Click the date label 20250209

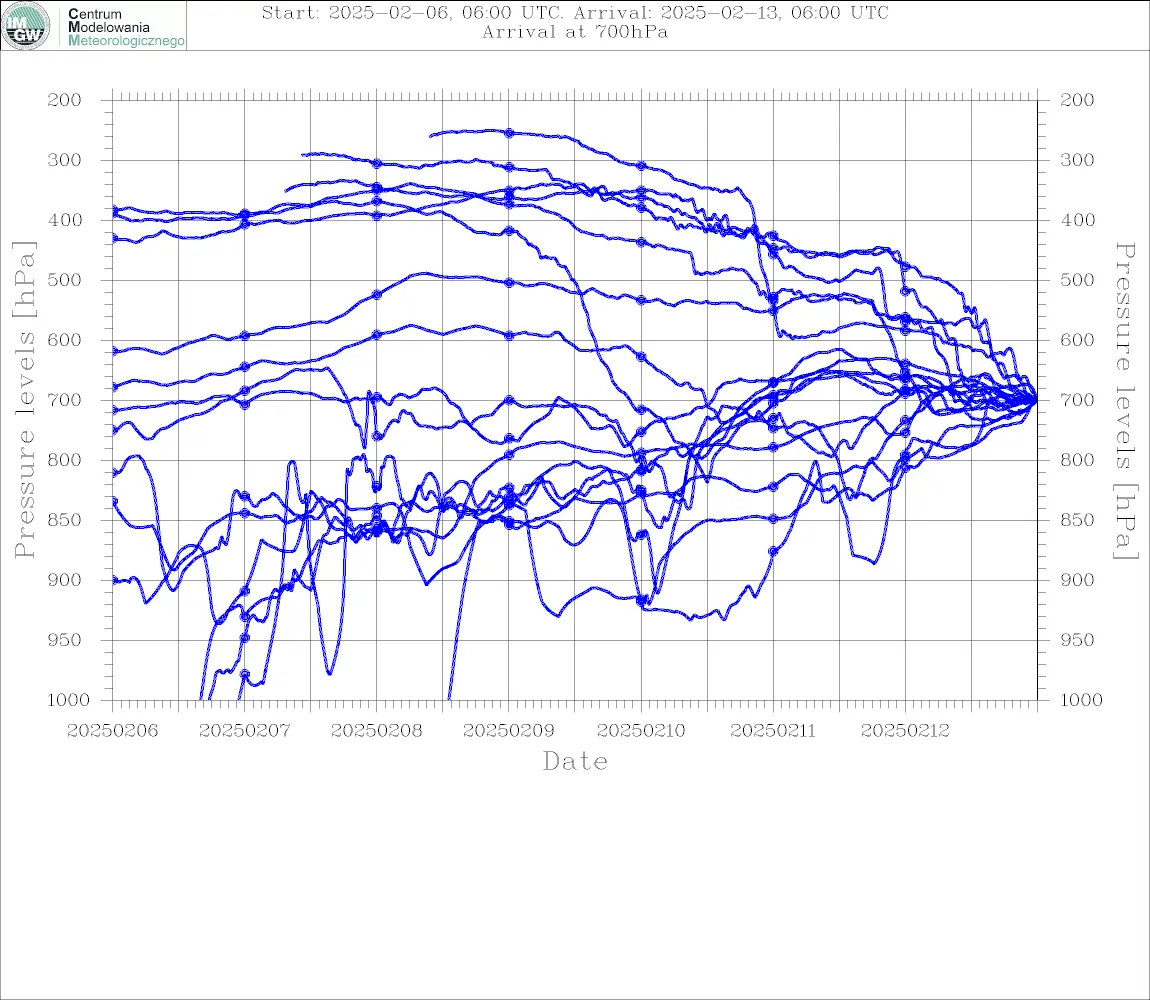click(508, 731)
